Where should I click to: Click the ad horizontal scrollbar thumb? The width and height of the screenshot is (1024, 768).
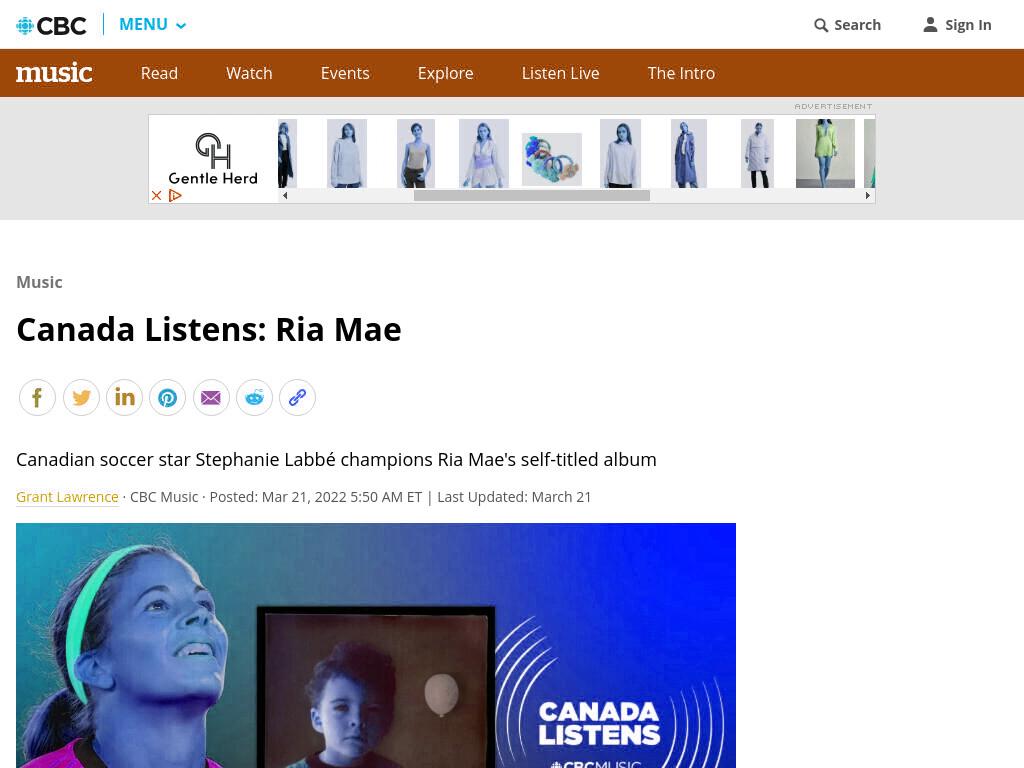tap(532, 195)
